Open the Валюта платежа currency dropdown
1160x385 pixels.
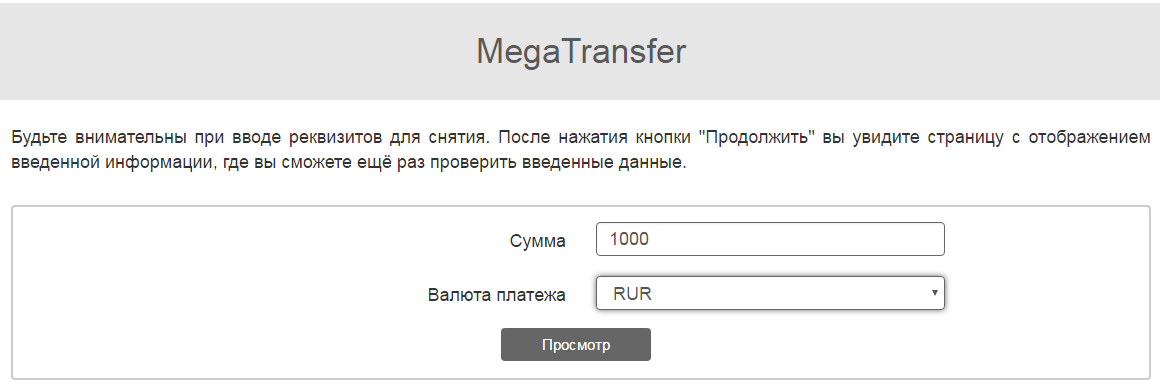click(770, 293)
